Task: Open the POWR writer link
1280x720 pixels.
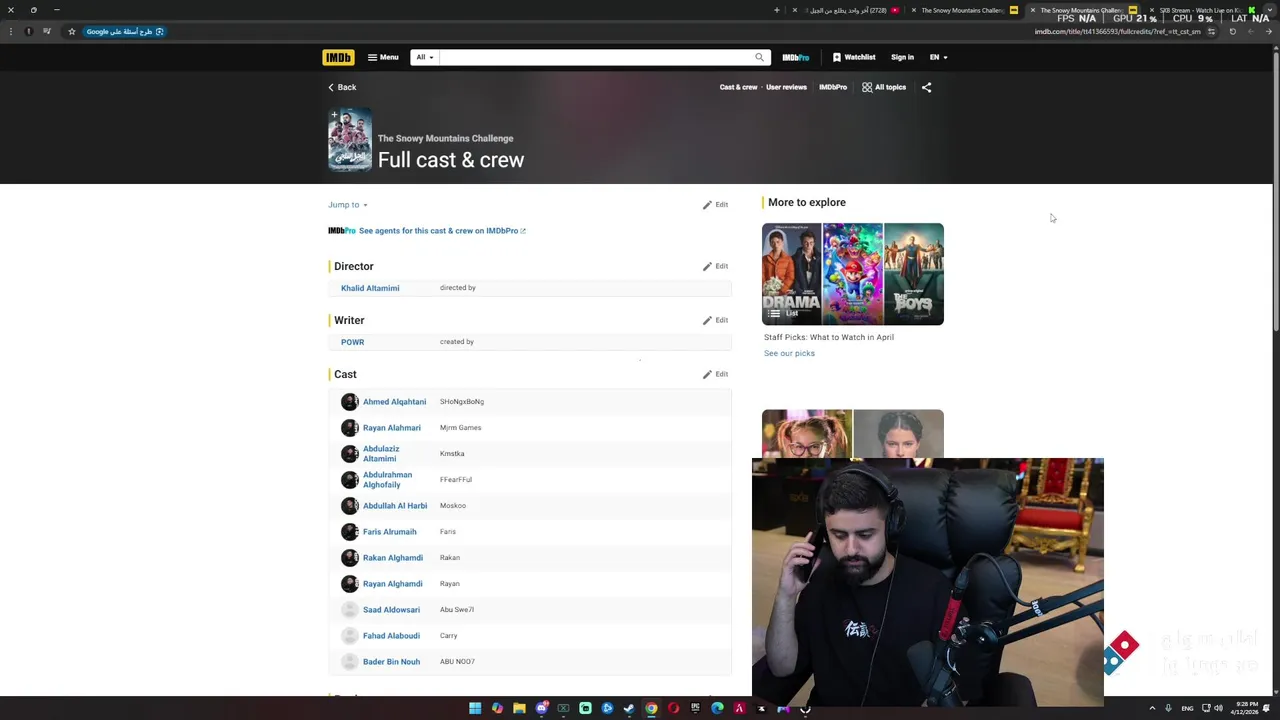Action: [352, 342]
